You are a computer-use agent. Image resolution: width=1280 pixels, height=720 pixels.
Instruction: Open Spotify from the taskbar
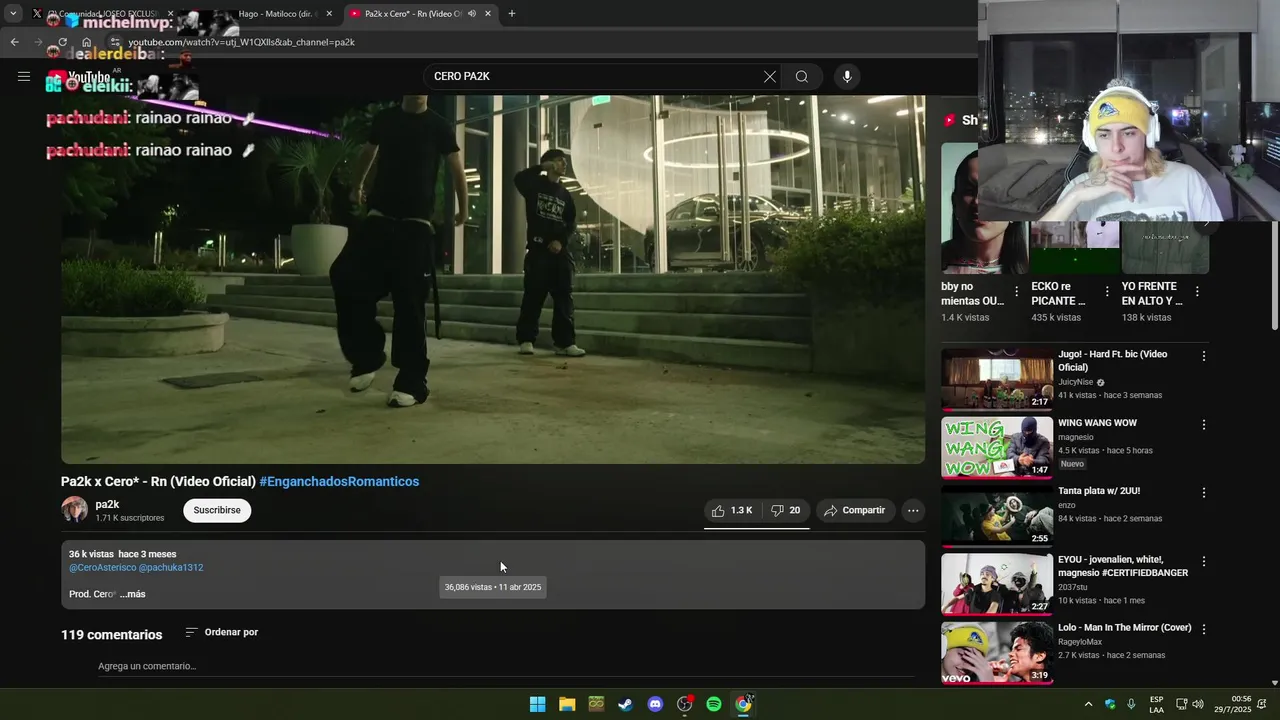[x=714, y=704]
